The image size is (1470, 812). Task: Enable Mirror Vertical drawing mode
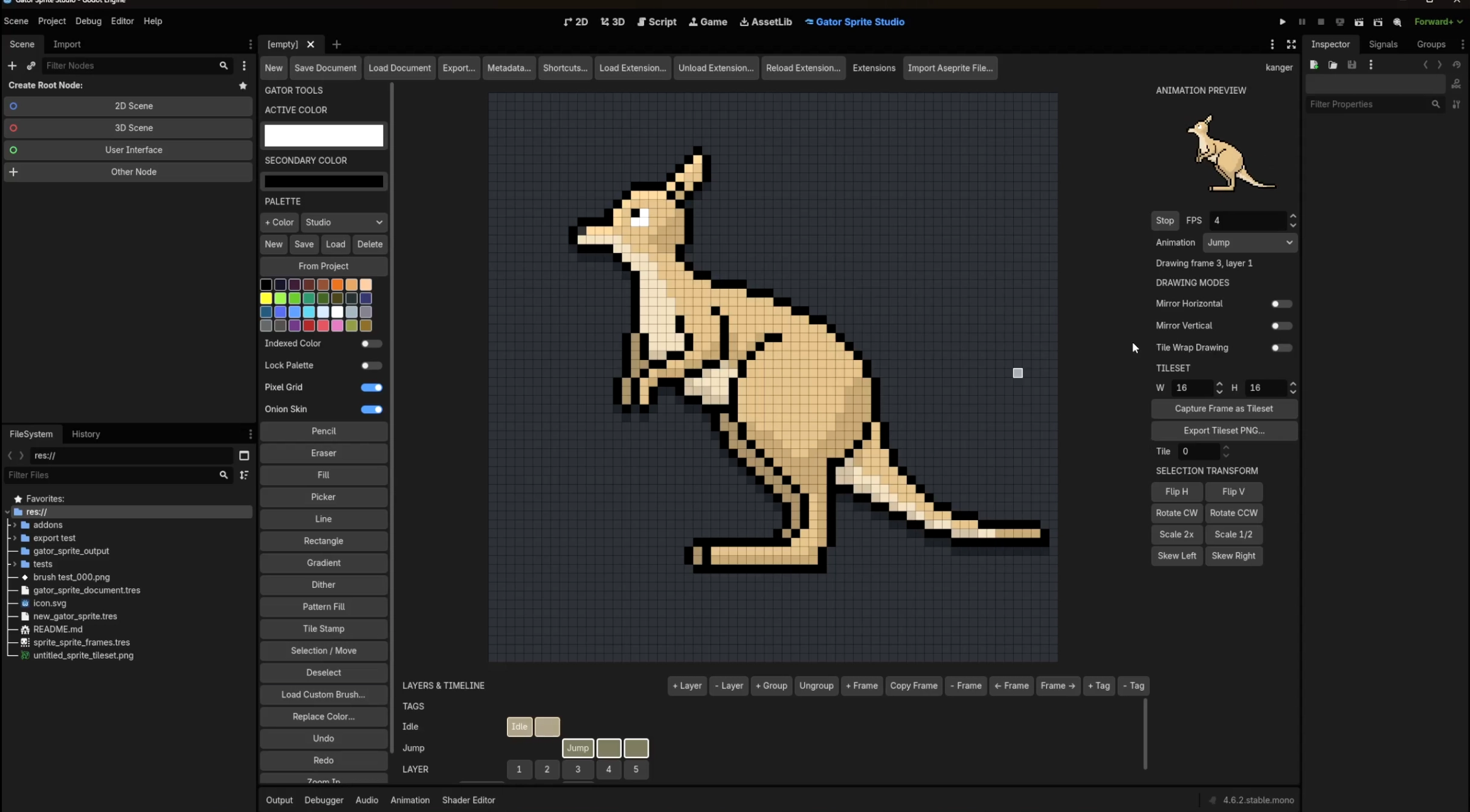[x=1281, y=326]
